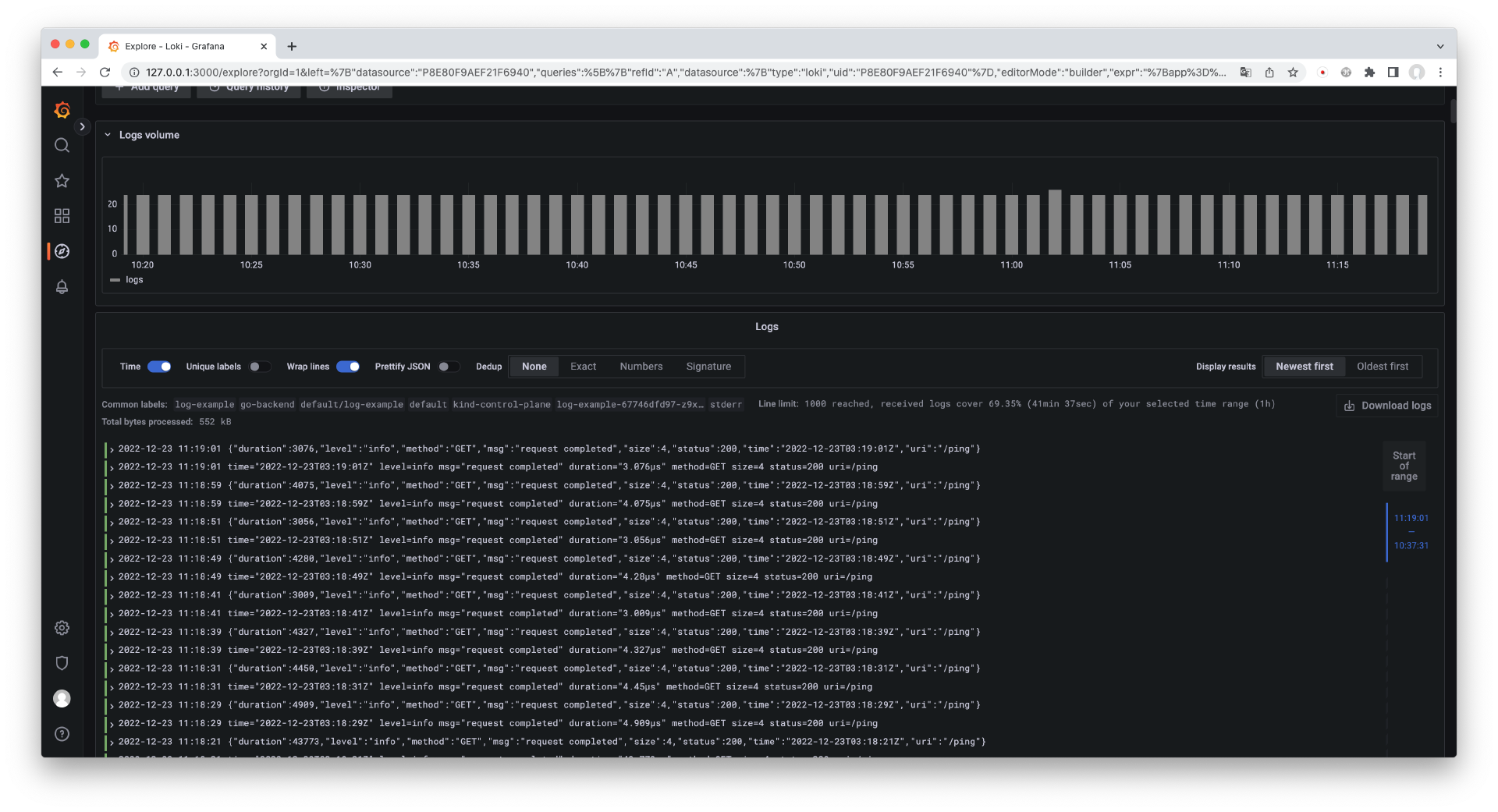The width and height of the screenshot is (1498, 812).
Task: Click the Add query button
Action: click(x=147, y=88)
